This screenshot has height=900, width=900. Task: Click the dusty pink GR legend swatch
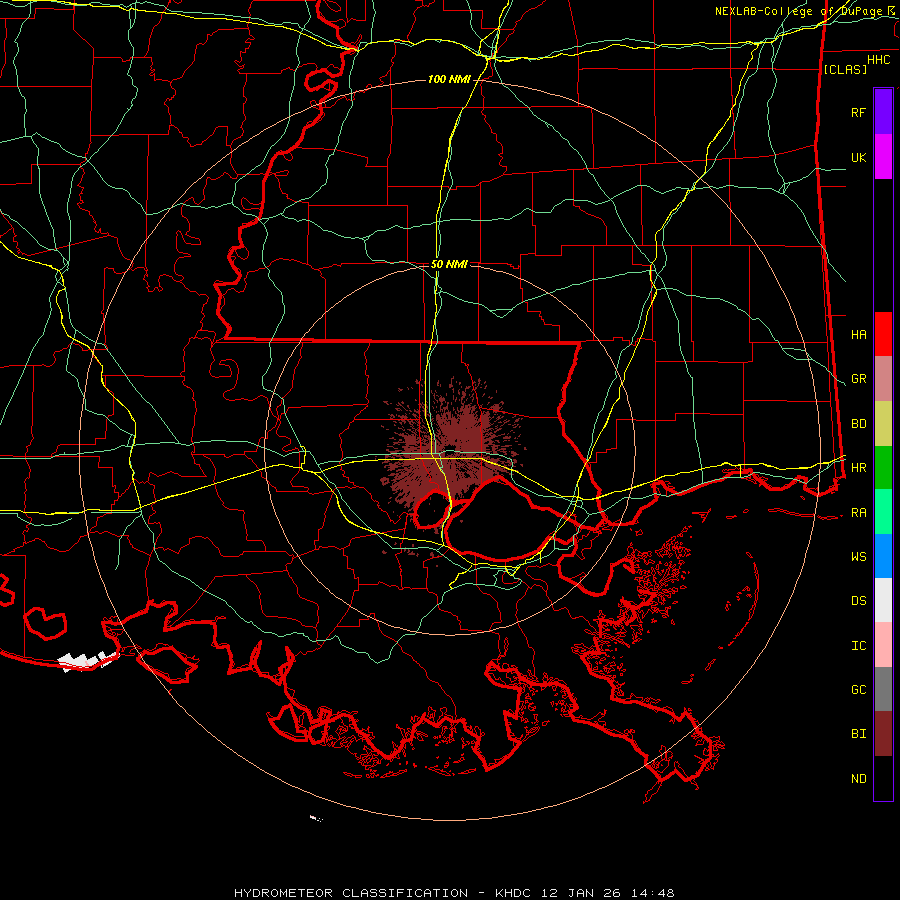point(883,379)
